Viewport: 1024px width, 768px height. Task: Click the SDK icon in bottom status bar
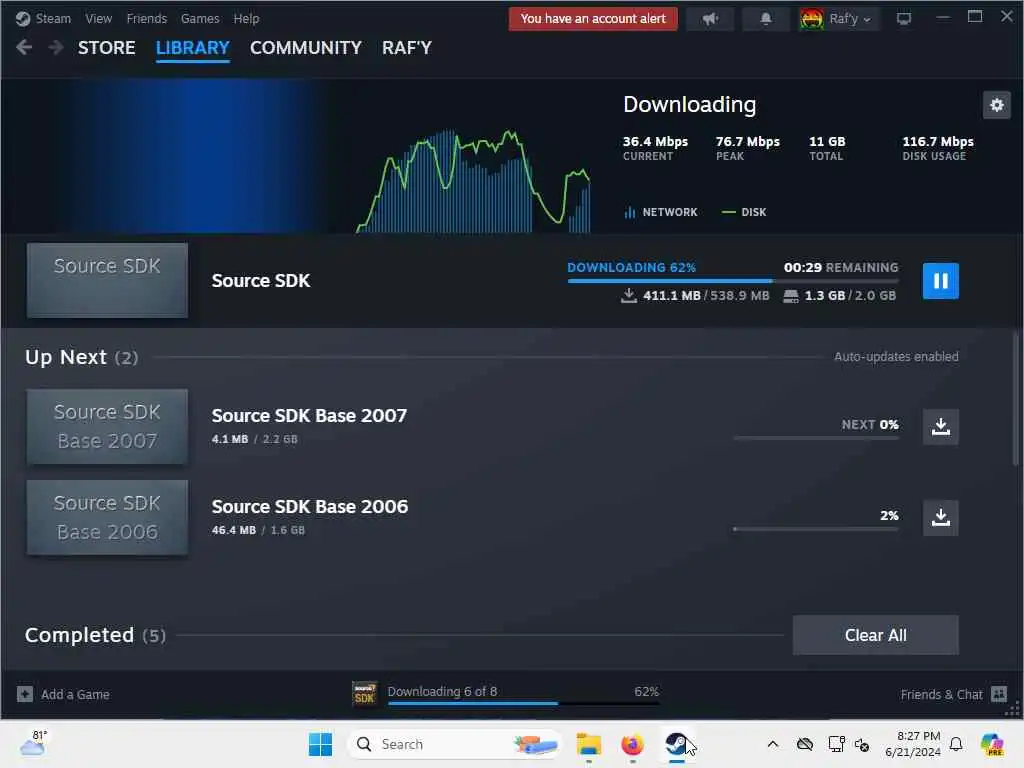[x=364, y=694]
